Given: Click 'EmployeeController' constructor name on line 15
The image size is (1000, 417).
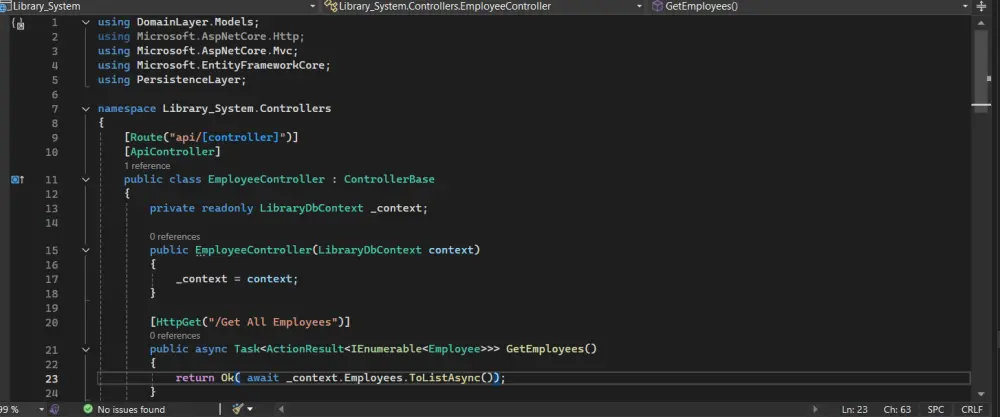Looking at the screenshot, I should 253,251.
